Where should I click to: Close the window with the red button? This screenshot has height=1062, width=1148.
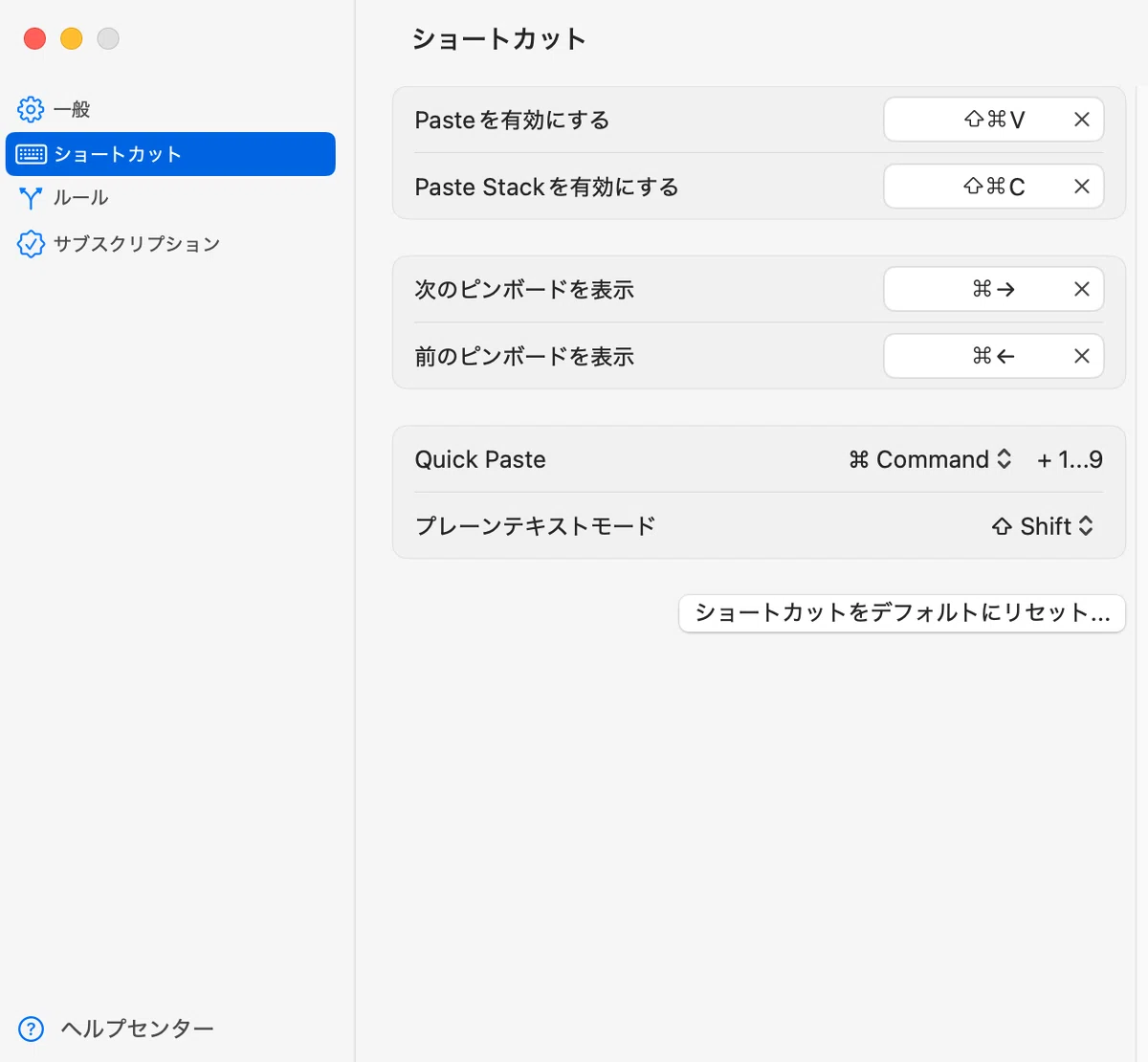(34, 38)
